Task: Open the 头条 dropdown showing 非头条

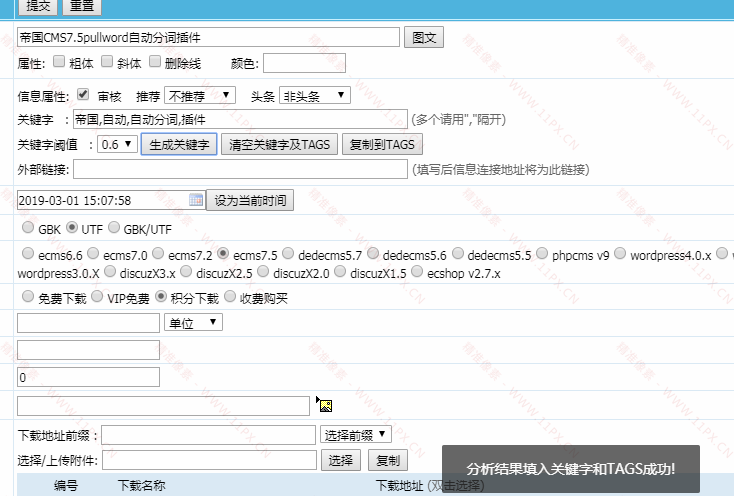Action: 315,96
